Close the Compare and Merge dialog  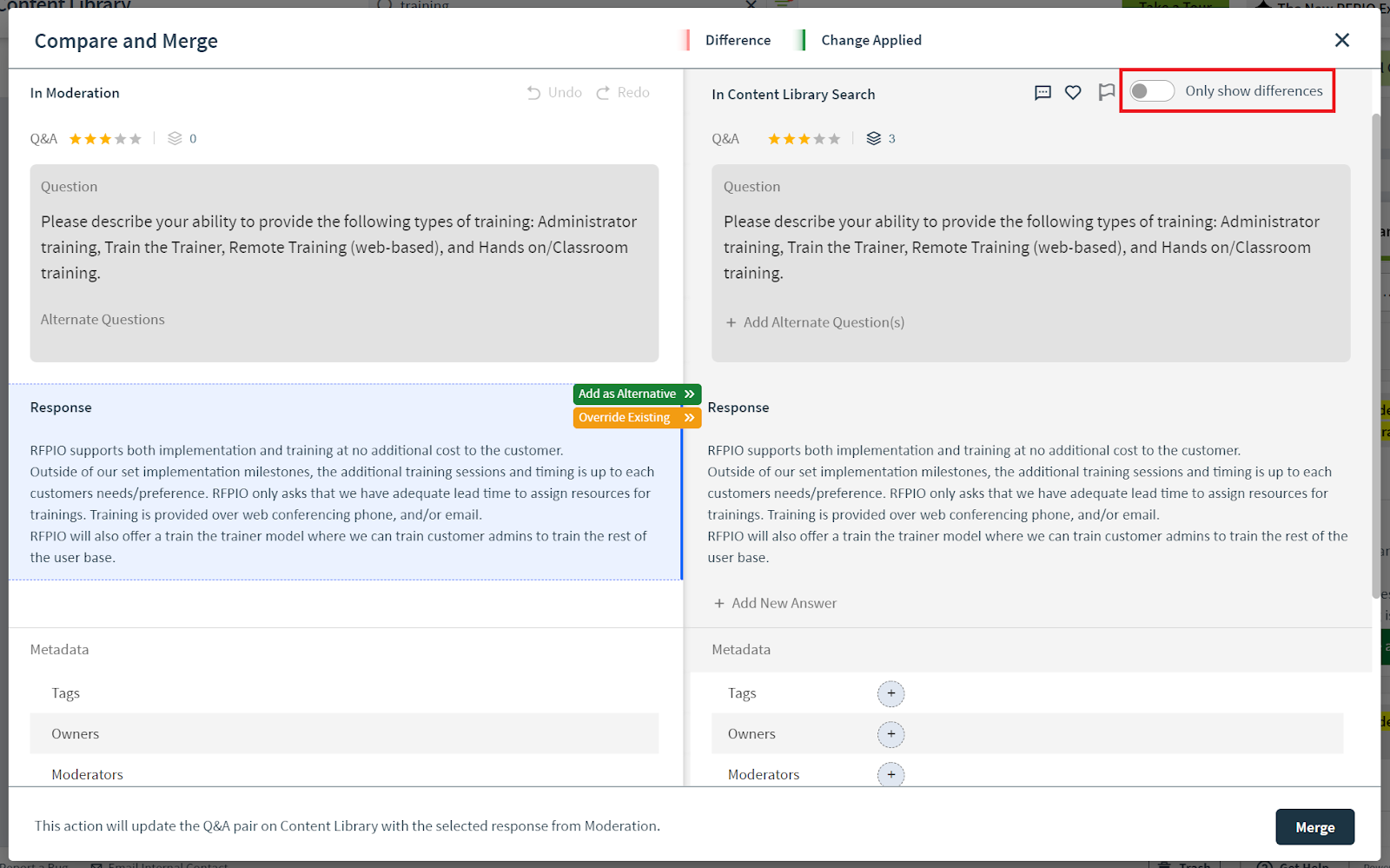[1341, 40]
